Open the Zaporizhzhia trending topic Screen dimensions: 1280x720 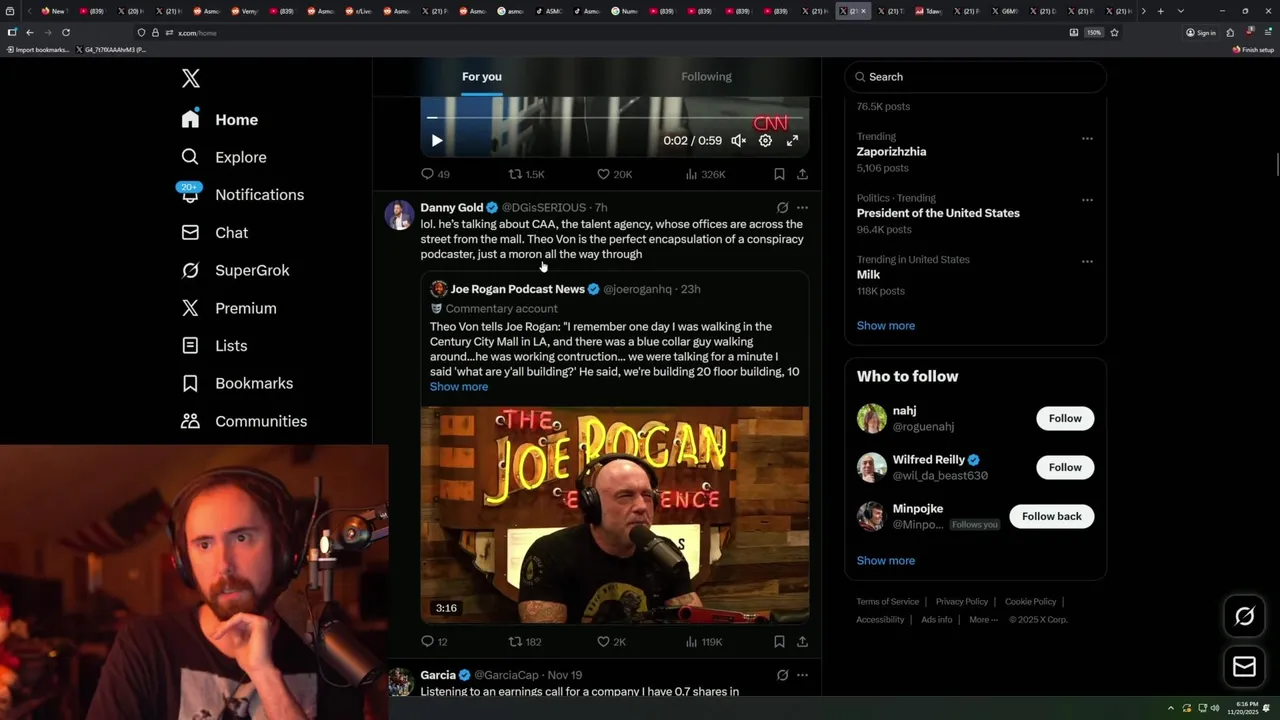[891, 152]
